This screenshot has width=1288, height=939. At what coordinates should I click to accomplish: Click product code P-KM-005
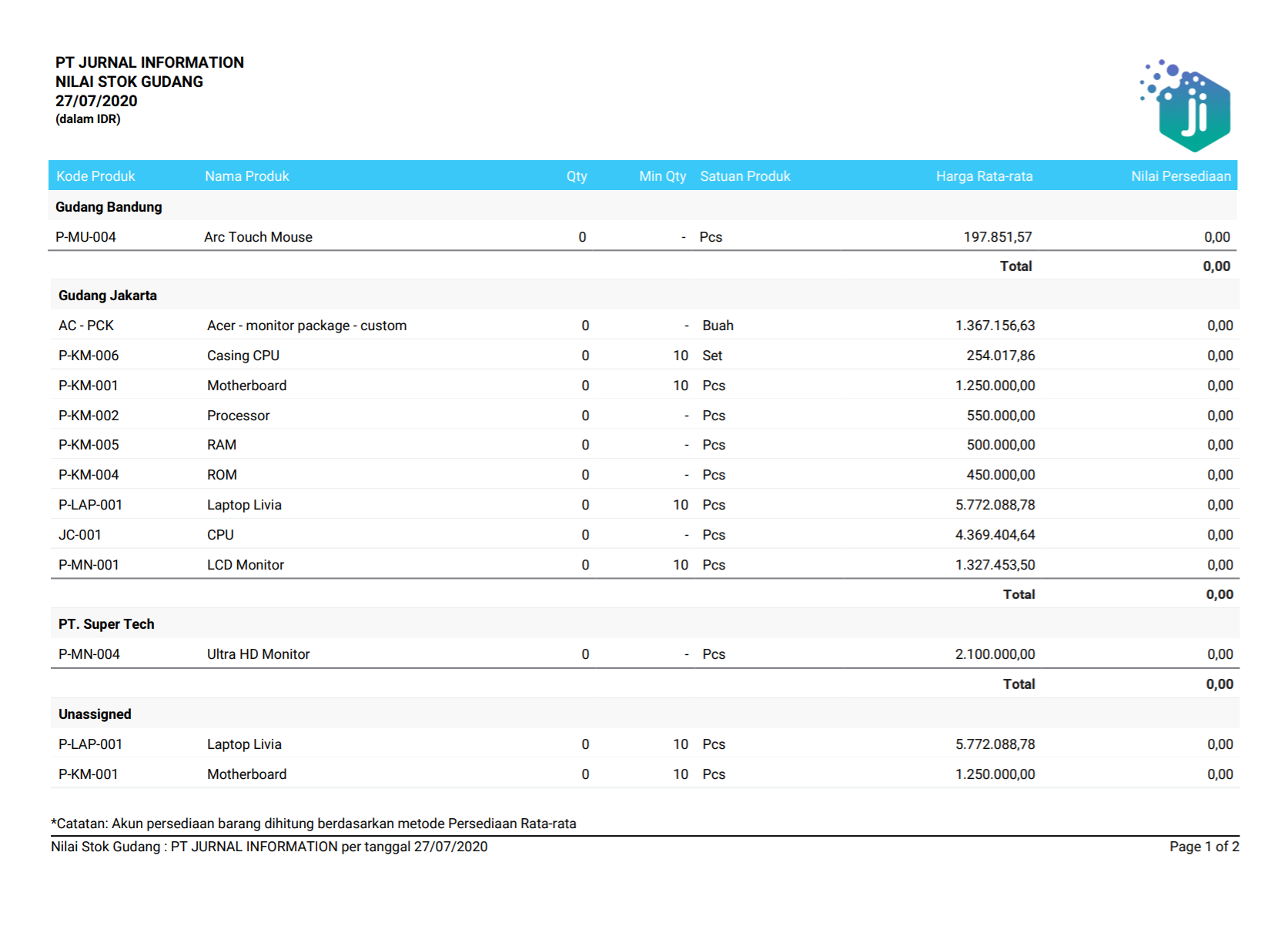[x=89, y=445]
